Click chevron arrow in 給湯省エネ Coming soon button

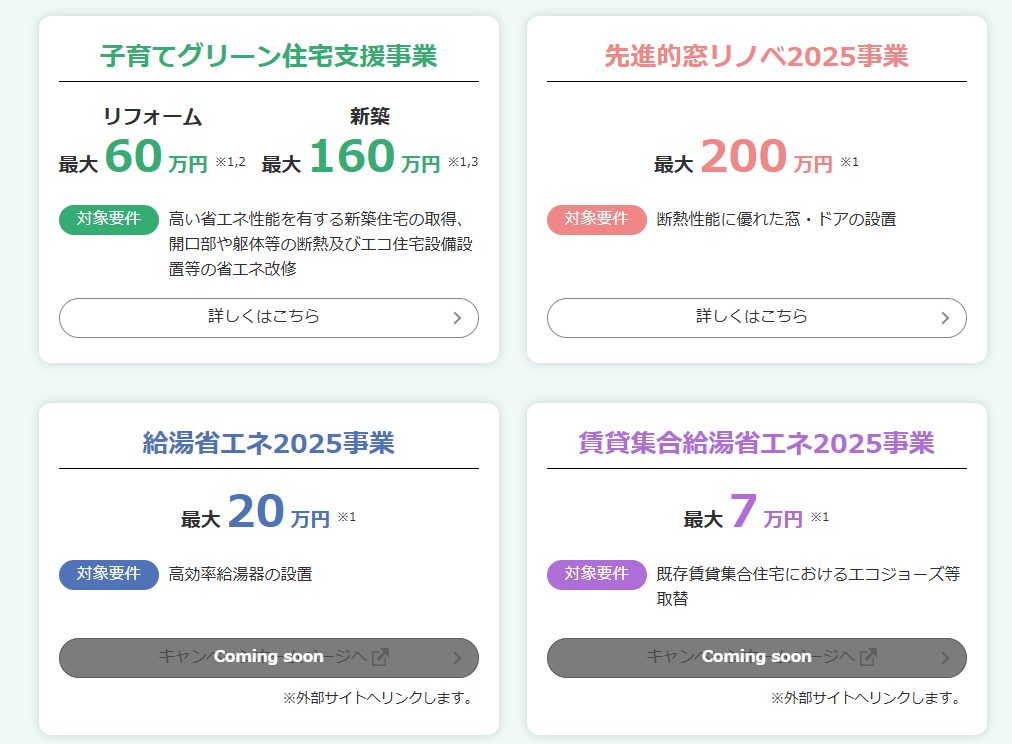point(457,658)
